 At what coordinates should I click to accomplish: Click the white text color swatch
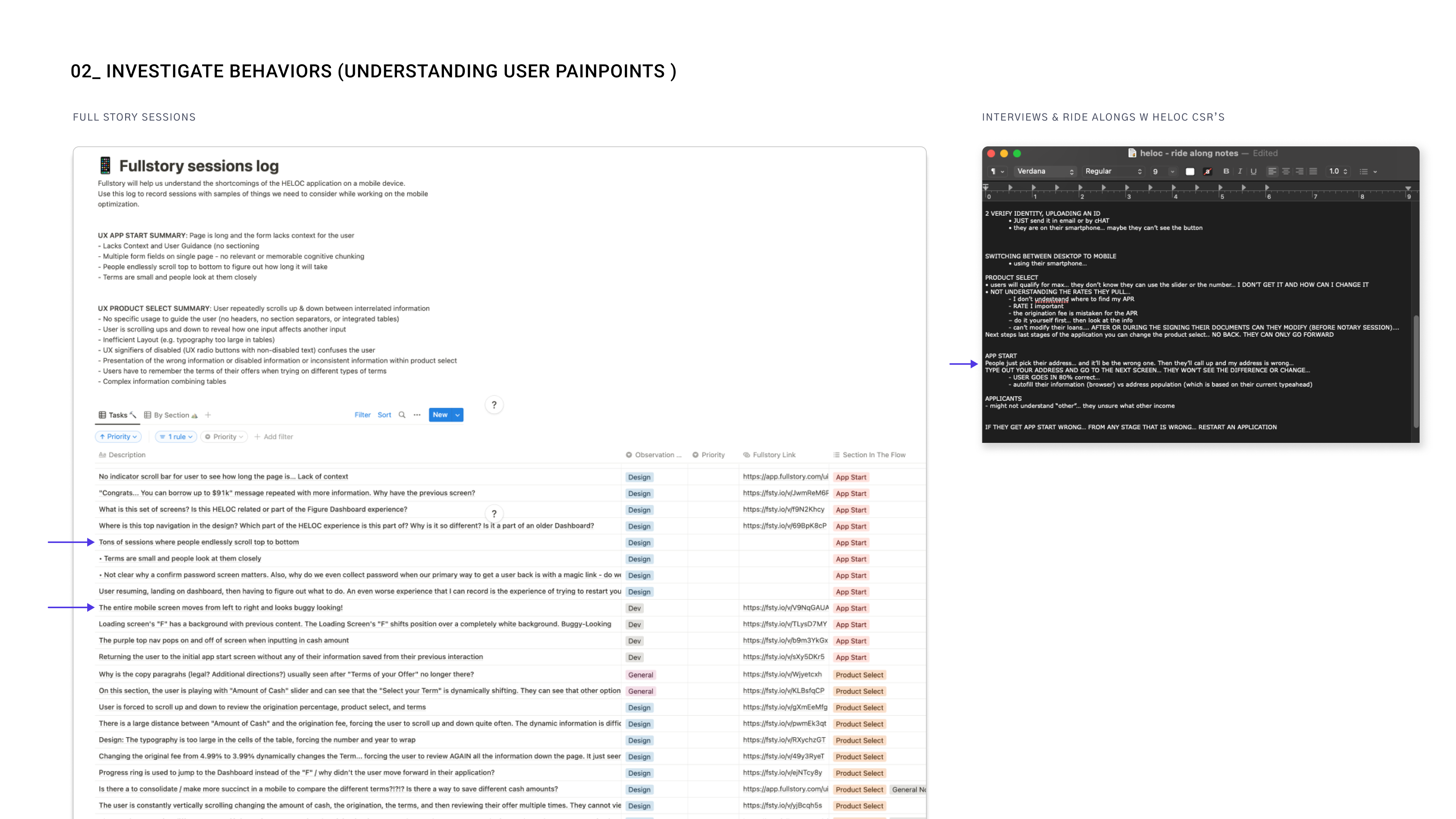tap(1190, 171)
